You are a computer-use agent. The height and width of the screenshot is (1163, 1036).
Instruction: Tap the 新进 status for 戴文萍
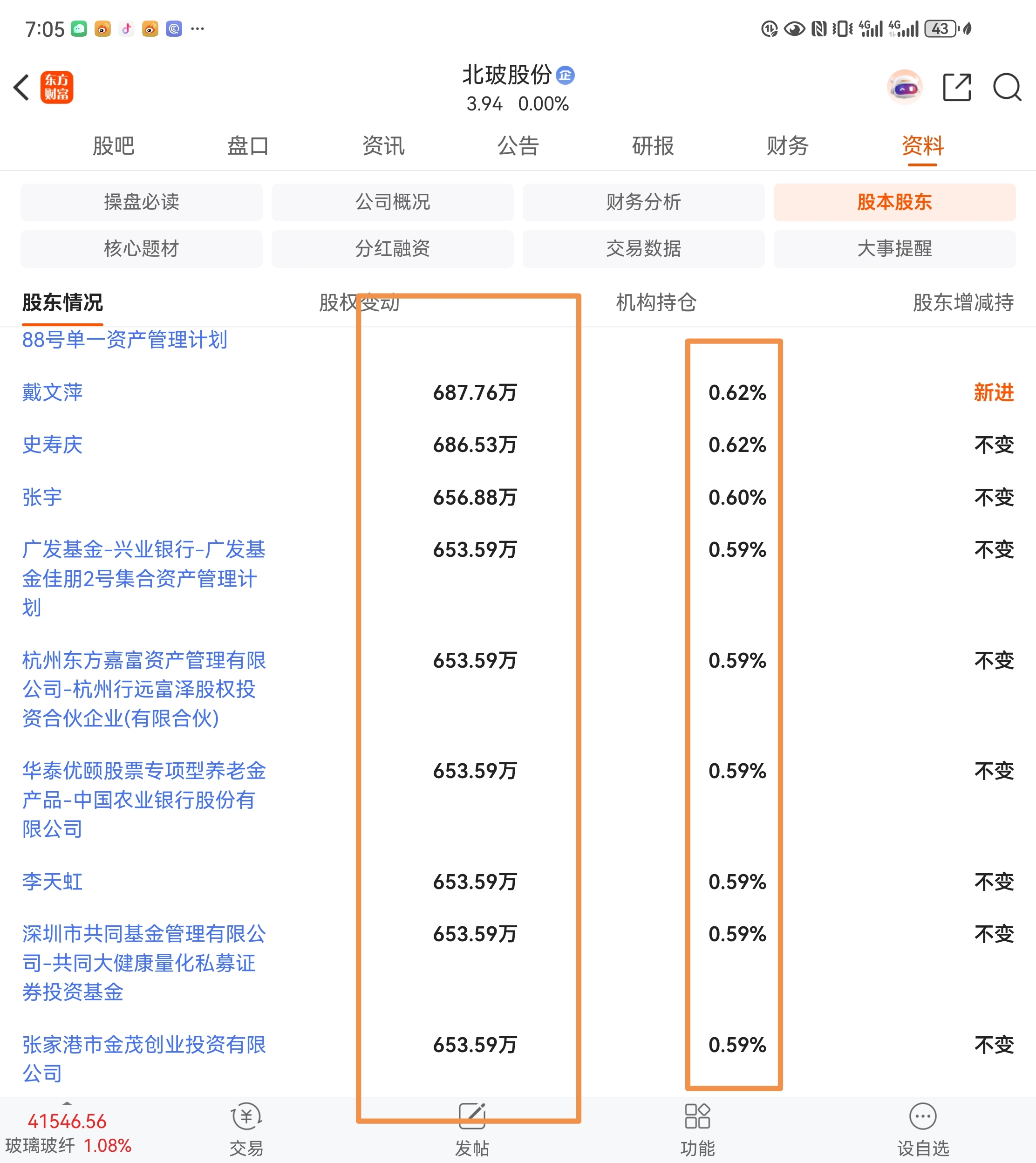point(994,392)
